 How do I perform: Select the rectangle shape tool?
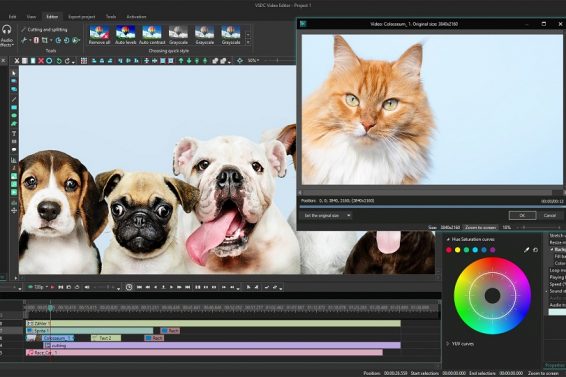coord(14,108)
